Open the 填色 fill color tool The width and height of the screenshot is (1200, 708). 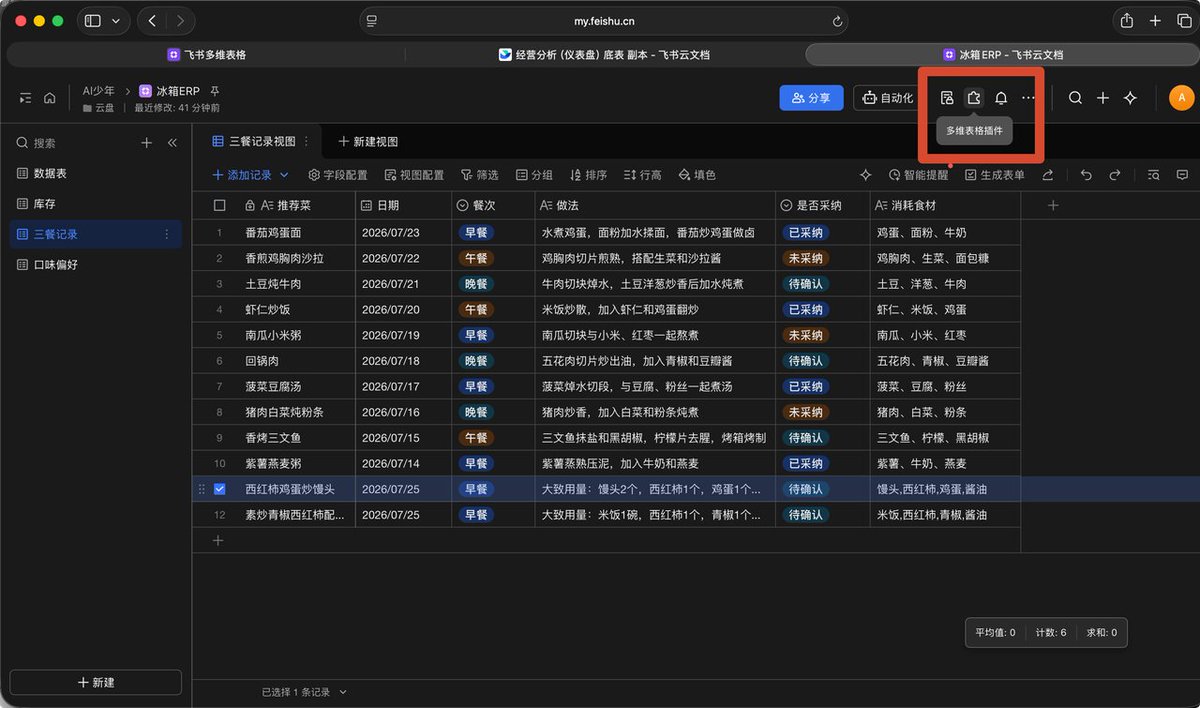point(697,175)
